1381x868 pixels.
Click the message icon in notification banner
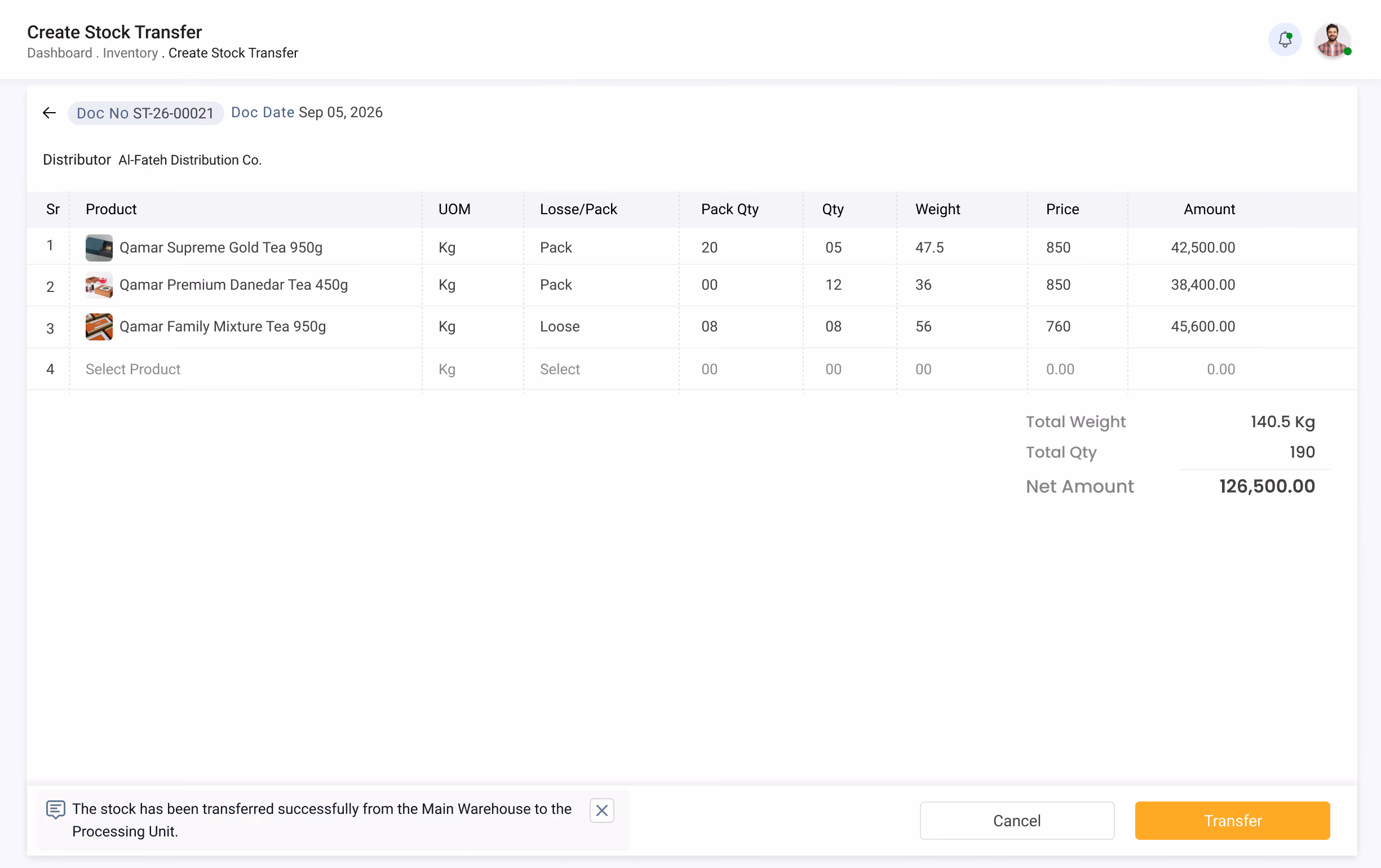(56, 809)
